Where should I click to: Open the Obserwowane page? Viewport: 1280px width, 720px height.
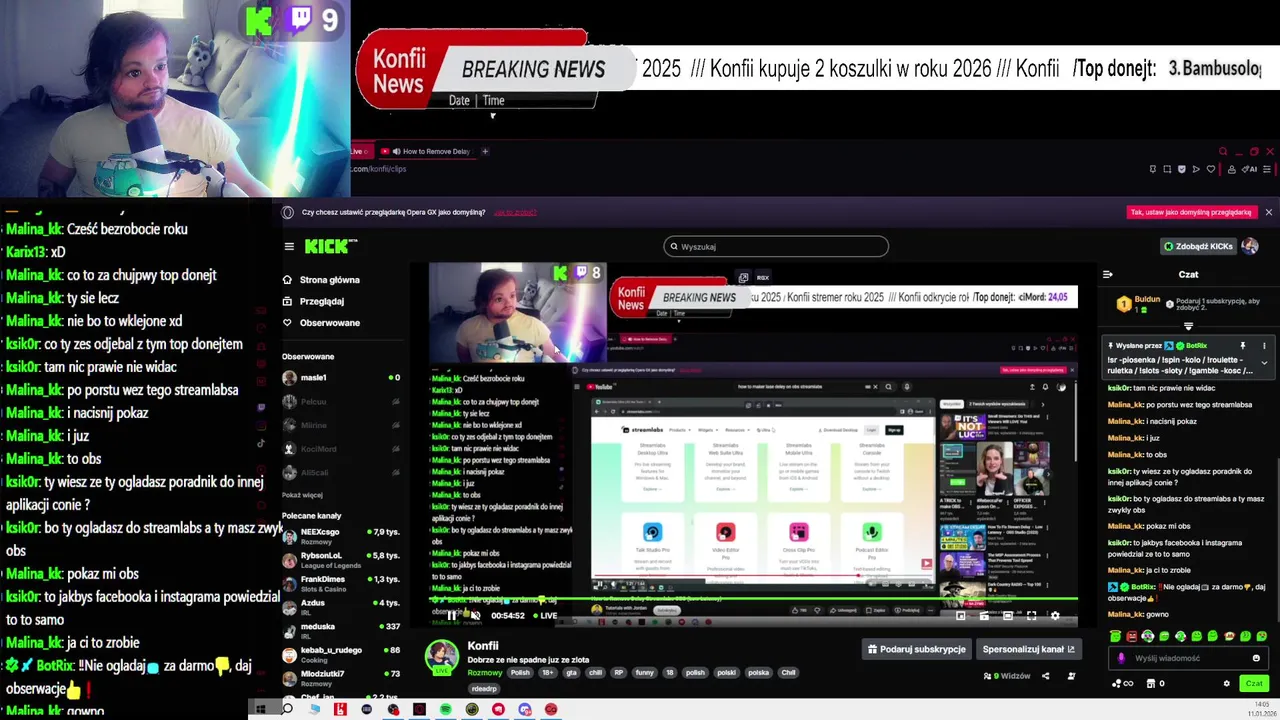coord(321,322)
